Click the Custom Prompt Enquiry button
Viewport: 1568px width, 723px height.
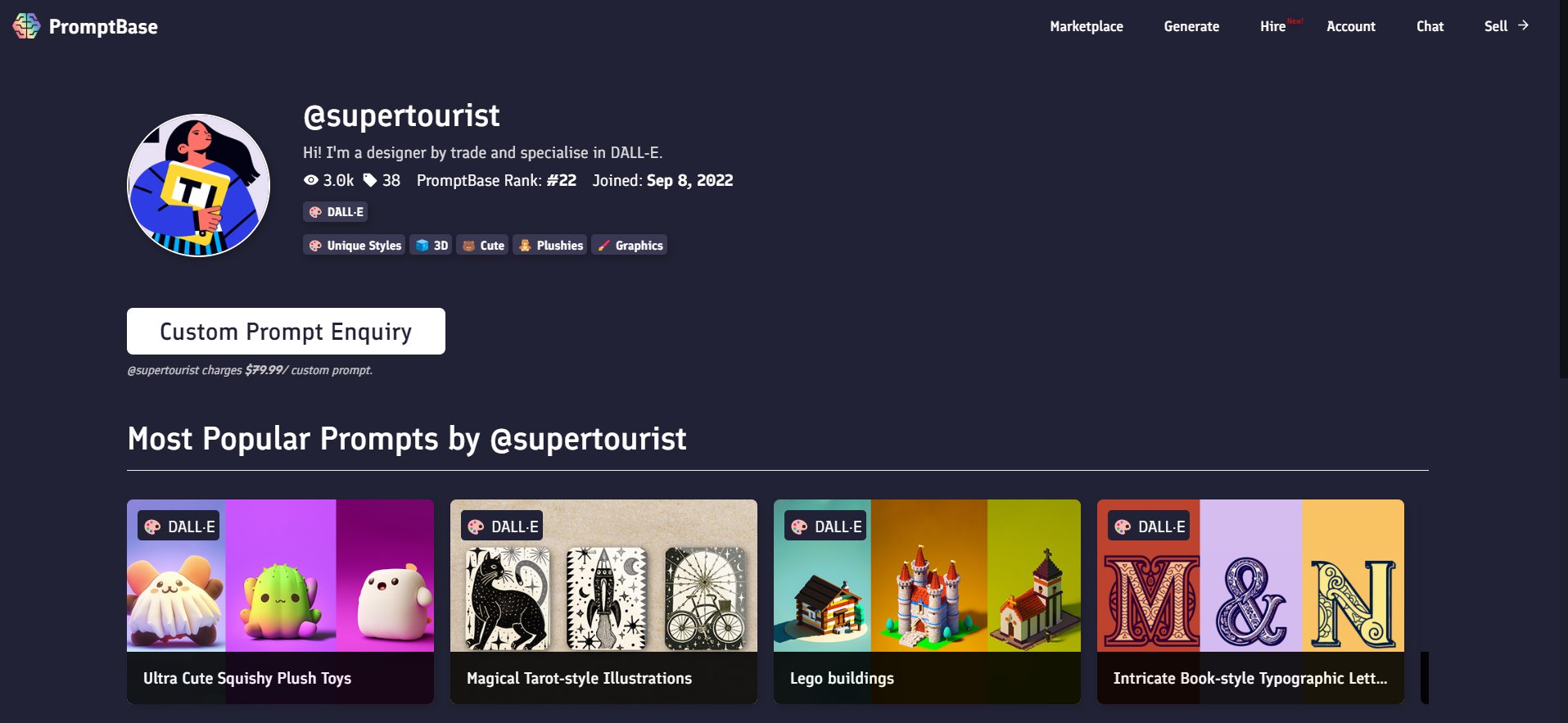point(286,331)
